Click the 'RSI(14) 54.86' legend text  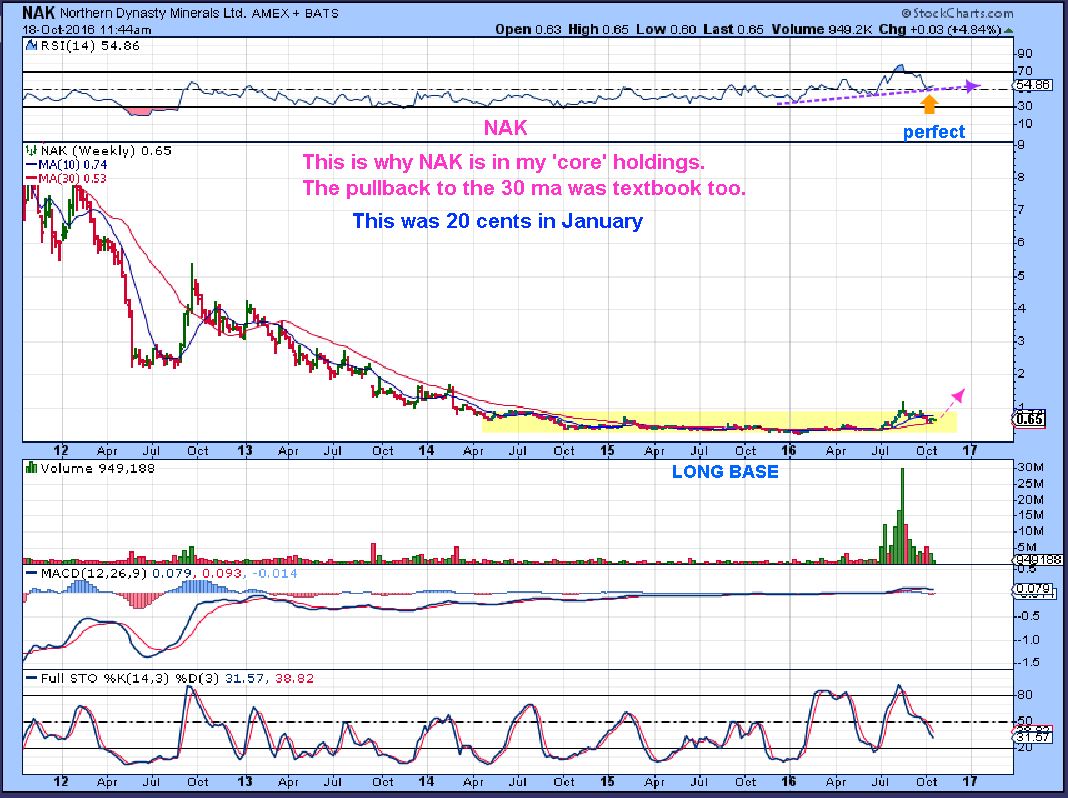90,46
